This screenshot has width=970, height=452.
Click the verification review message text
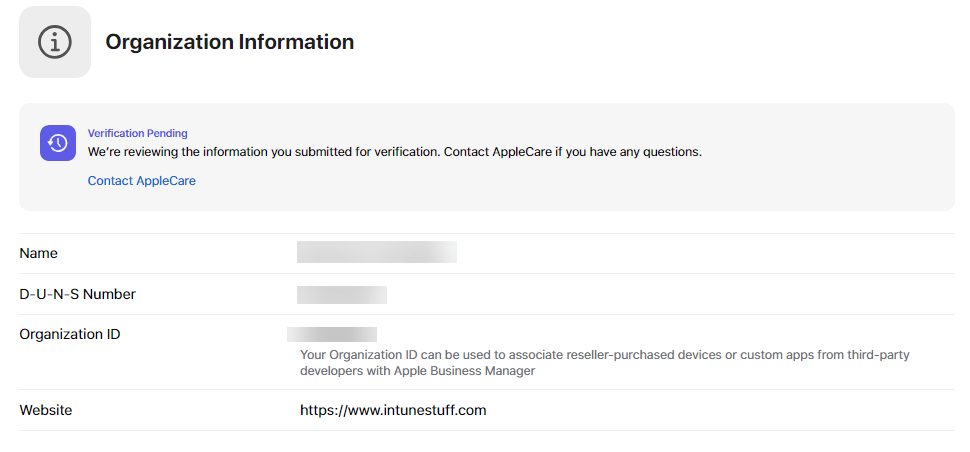395,151
